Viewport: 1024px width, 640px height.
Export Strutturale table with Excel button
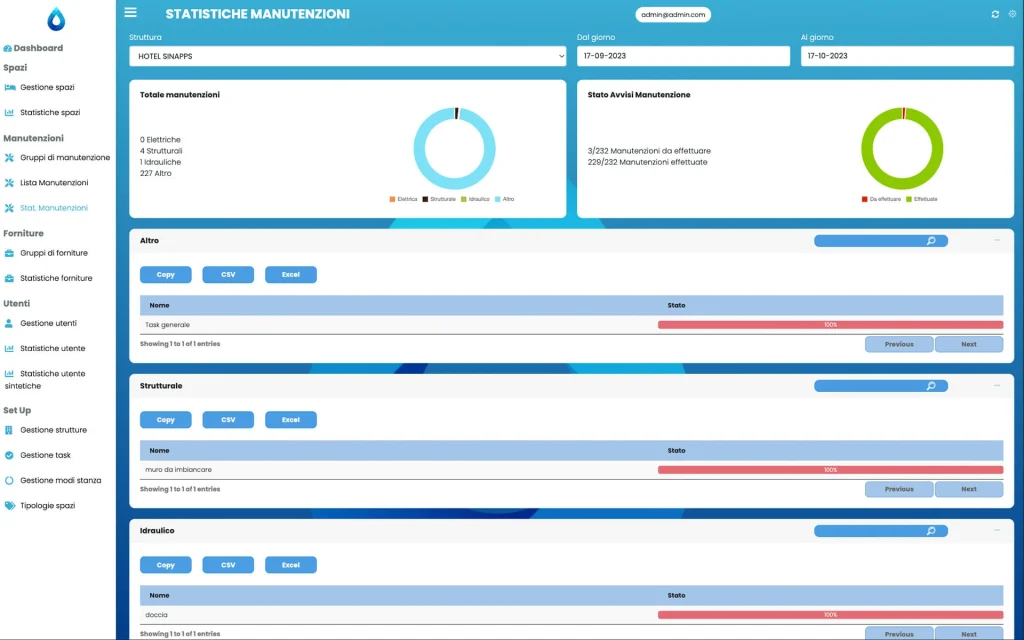(291, 420)
